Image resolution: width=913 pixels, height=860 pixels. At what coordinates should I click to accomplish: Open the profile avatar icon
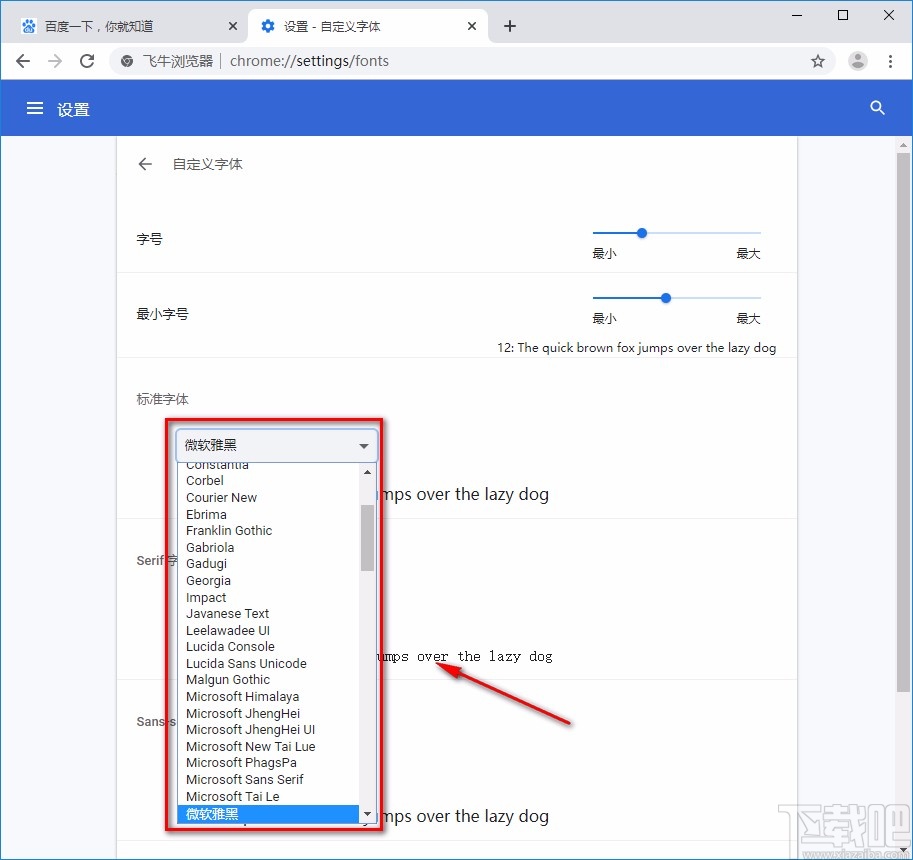click(857, 61)
